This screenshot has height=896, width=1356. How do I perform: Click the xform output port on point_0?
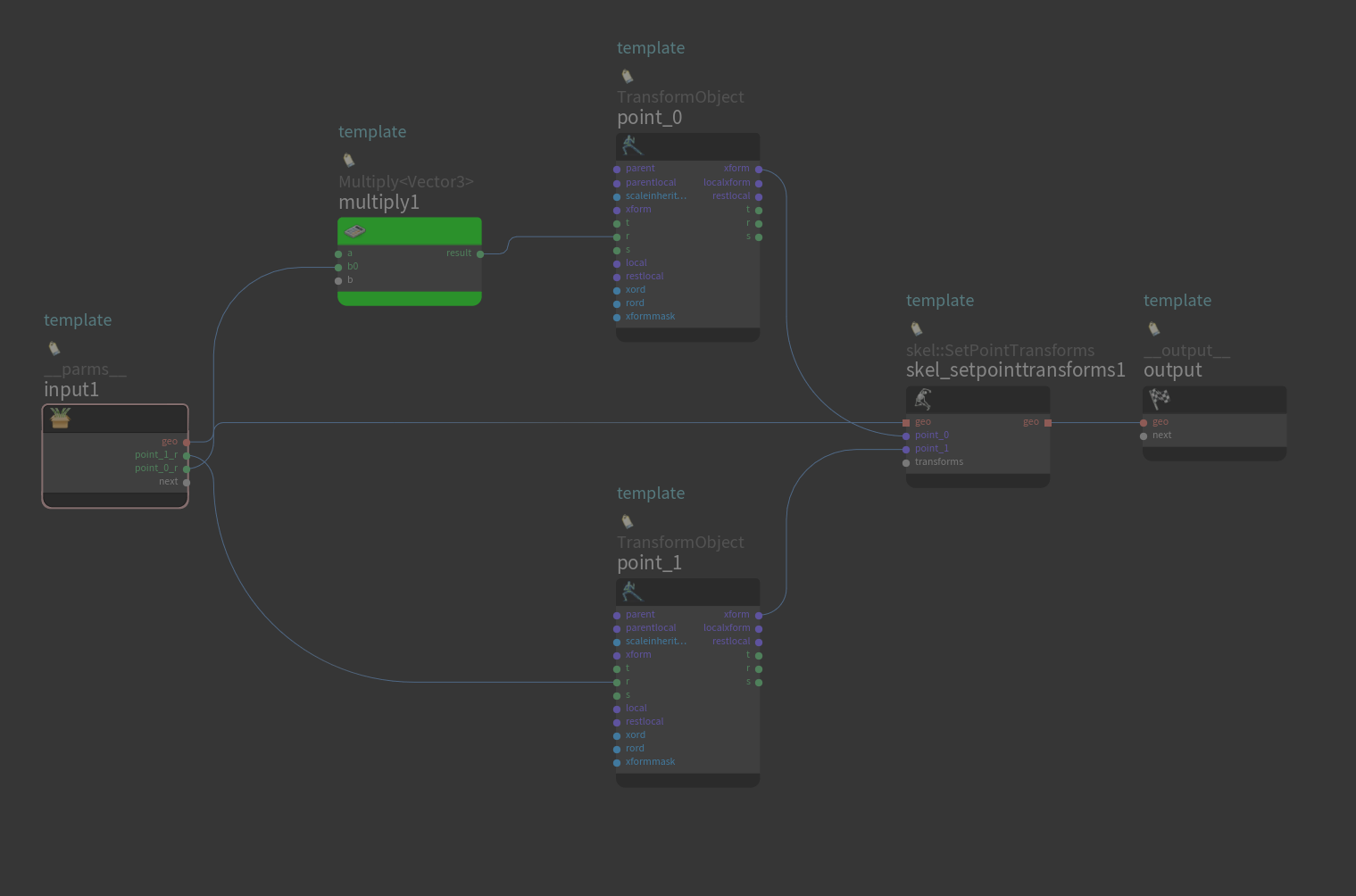(x=759, y=169)
